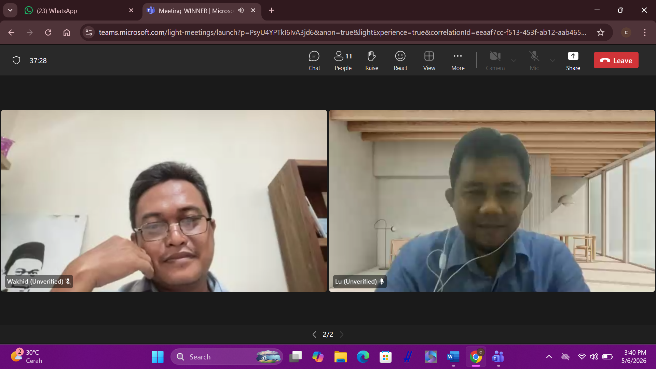
Task: Expand the Mic device options arrow
Action: coord(552,61)
